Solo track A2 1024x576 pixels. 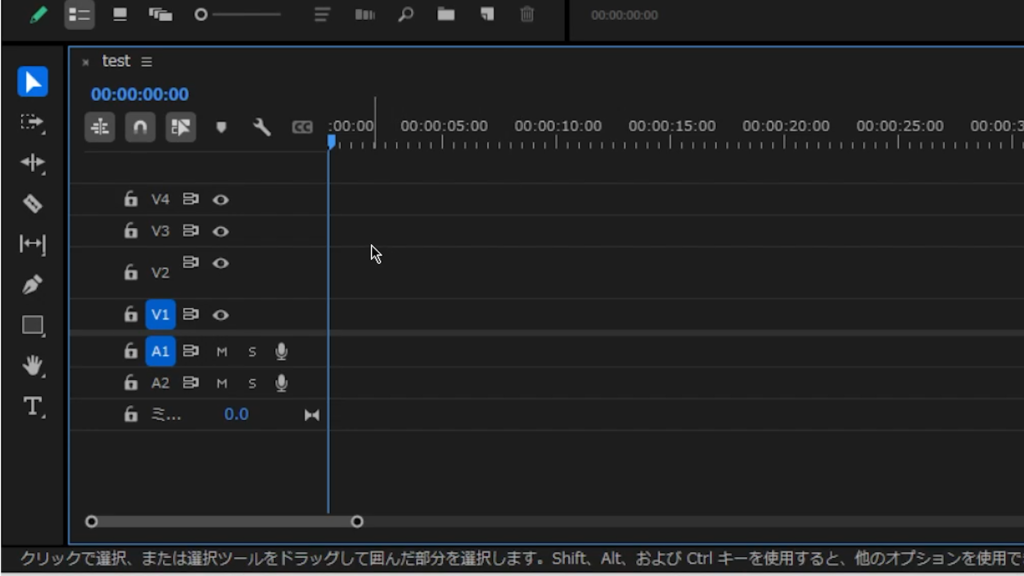(252, 383)
